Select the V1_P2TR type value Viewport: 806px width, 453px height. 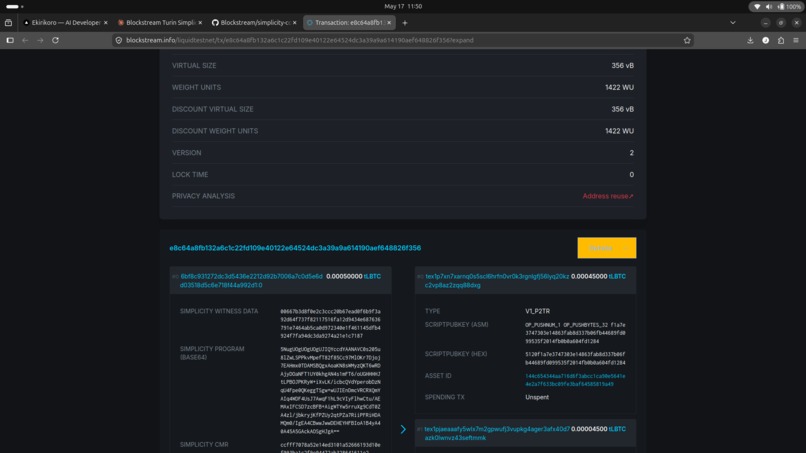click(x=537, y=311)
